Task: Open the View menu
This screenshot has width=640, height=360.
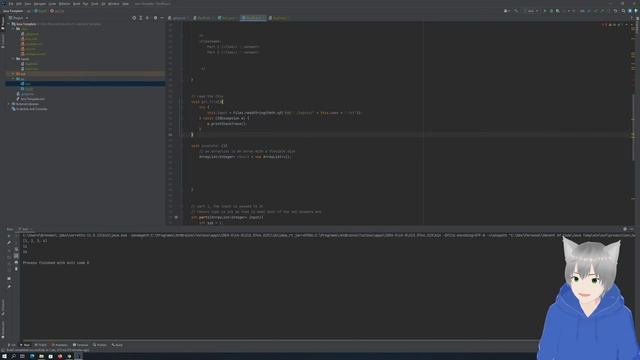Action: click(x=28, y=4)
